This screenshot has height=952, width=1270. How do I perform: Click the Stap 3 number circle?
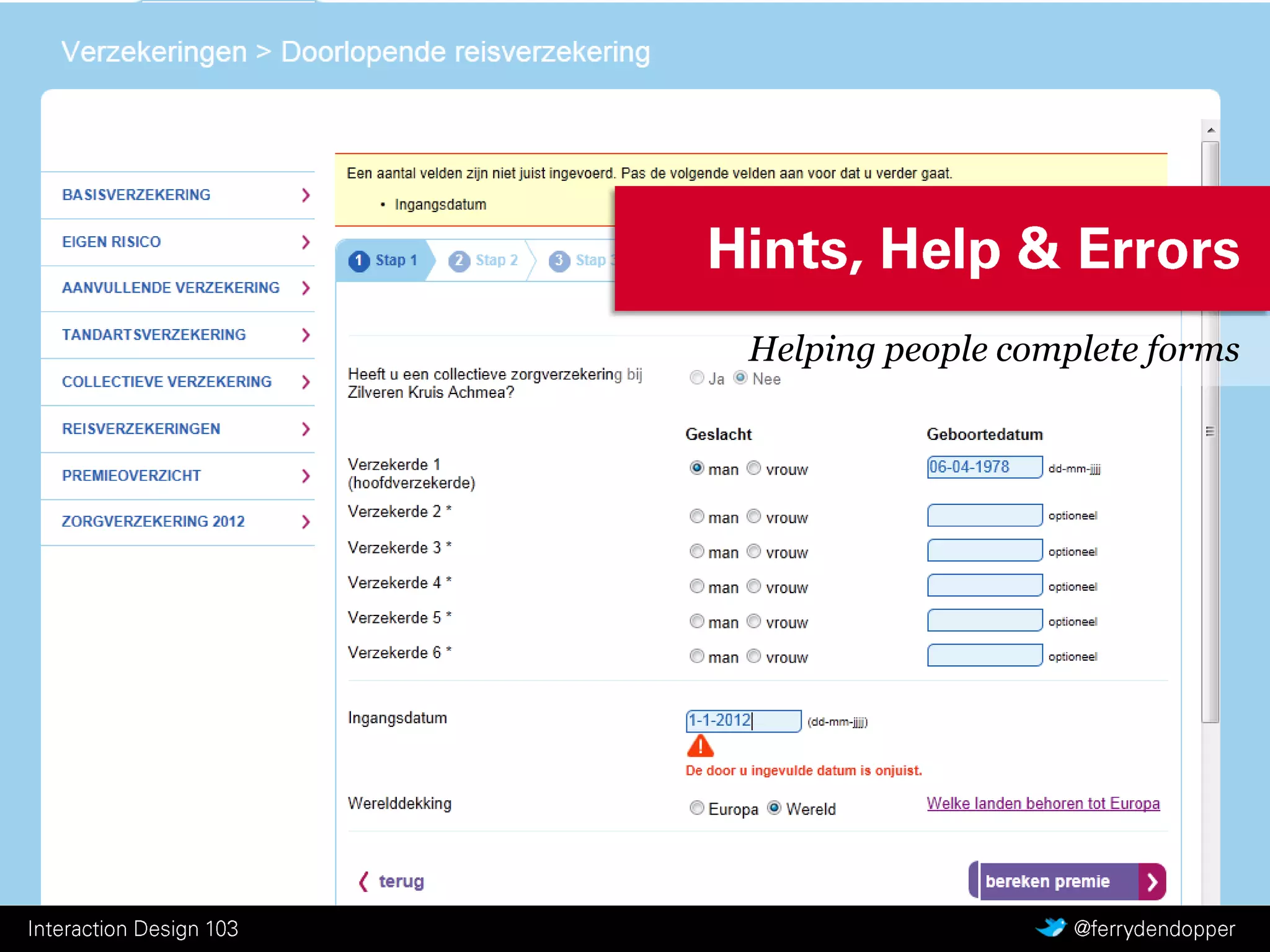point(559,261)
